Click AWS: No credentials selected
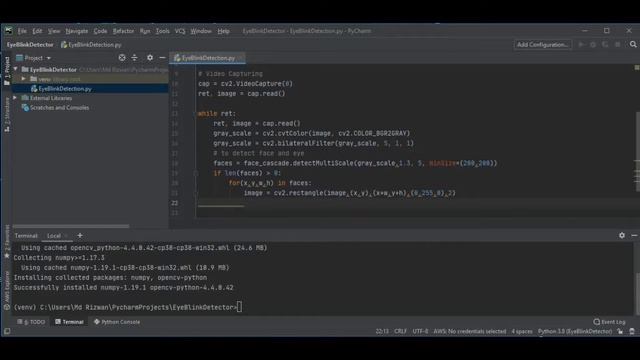This screenshot has height=360, width=640. click(x=470, y=331)
